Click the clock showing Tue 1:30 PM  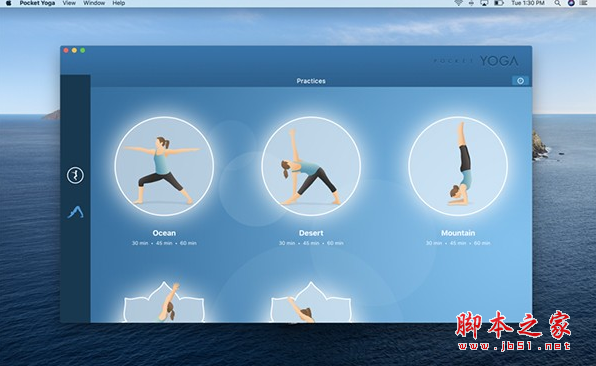528,3
